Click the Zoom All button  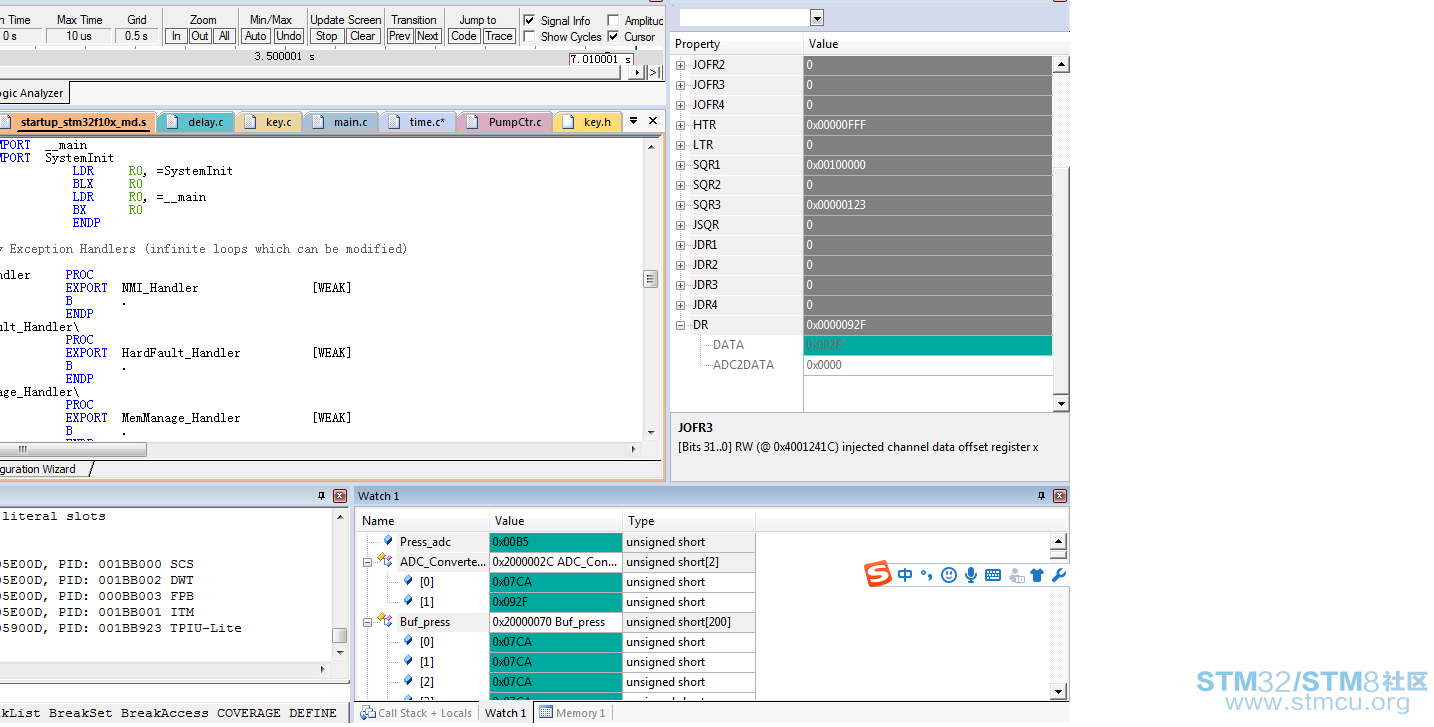coord(224,36)
